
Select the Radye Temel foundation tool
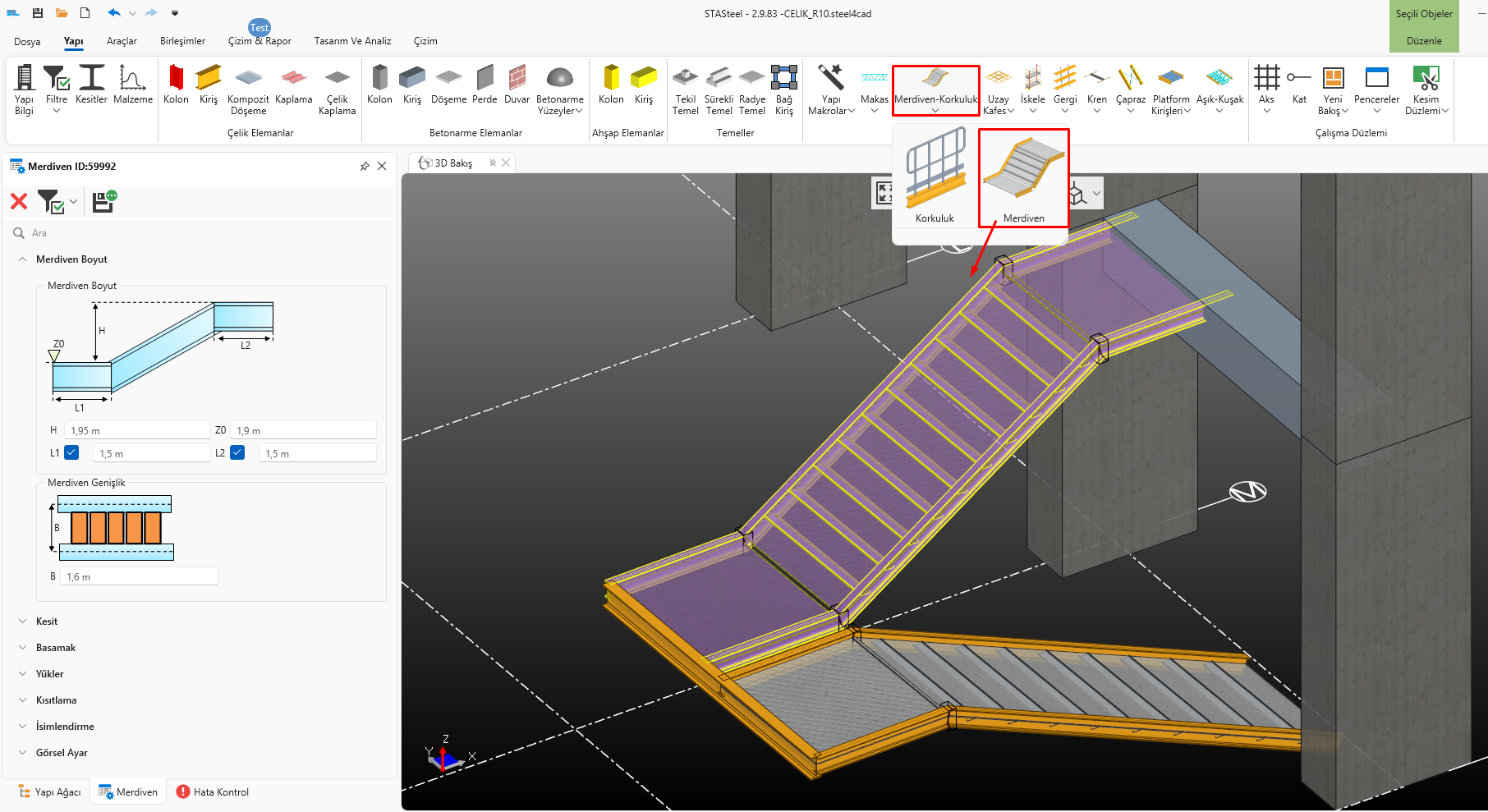[x=751, y=89]
